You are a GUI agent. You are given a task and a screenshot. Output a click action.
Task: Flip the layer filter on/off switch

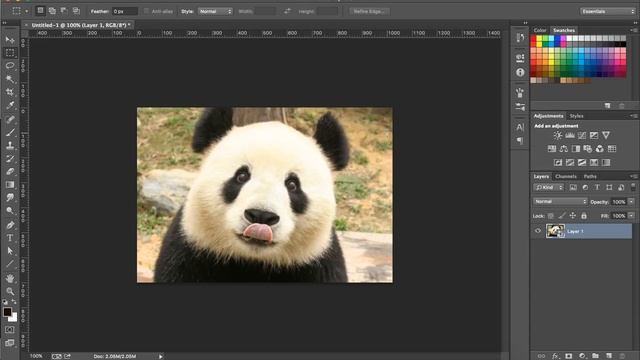pos(633,187)
